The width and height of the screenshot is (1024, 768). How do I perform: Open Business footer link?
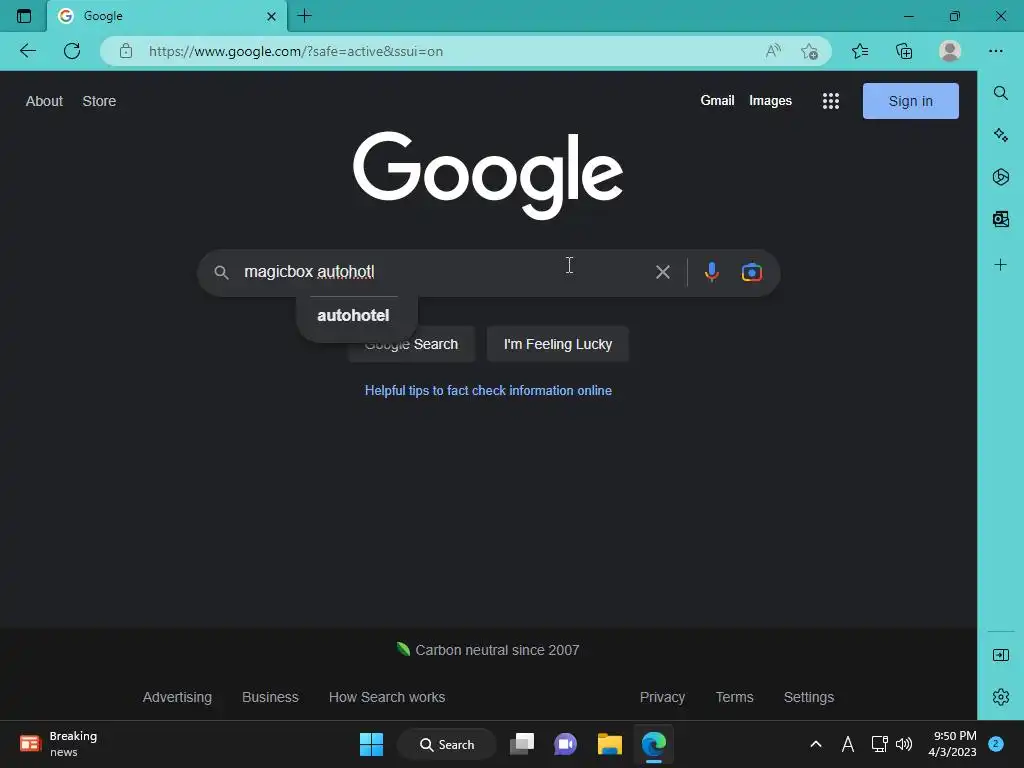270,697
